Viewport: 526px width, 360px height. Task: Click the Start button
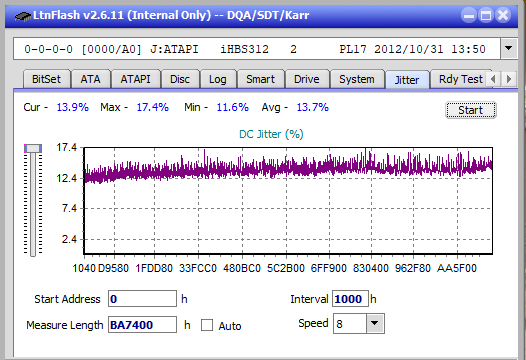point(471,110)
